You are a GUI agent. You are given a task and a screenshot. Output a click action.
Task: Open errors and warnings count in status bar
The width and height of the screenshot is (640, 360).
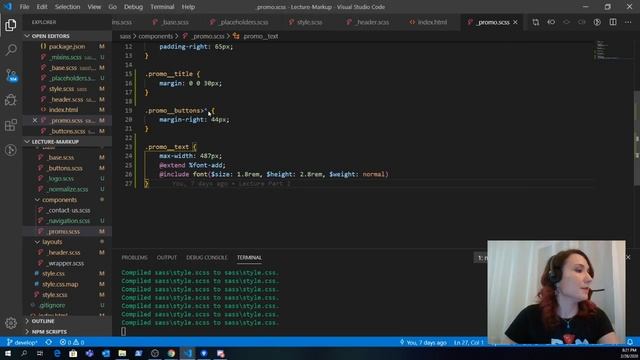click(72, 342)
